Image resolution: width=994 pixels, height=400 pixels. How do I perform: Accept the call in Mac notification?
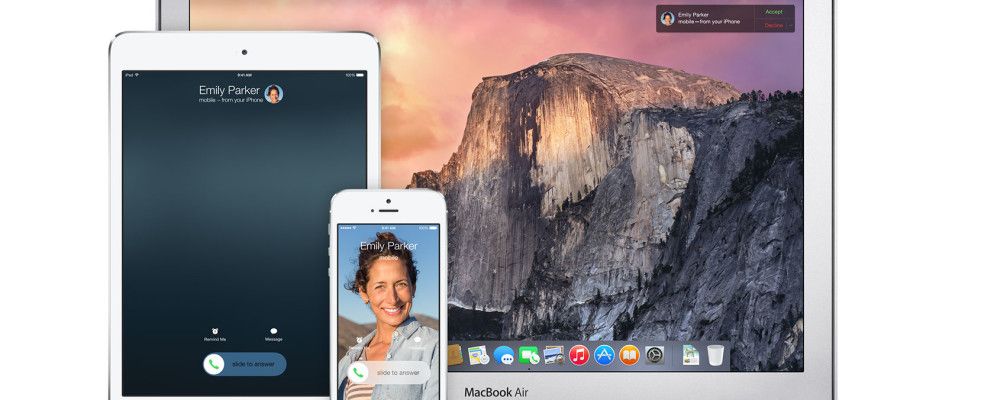774,12
